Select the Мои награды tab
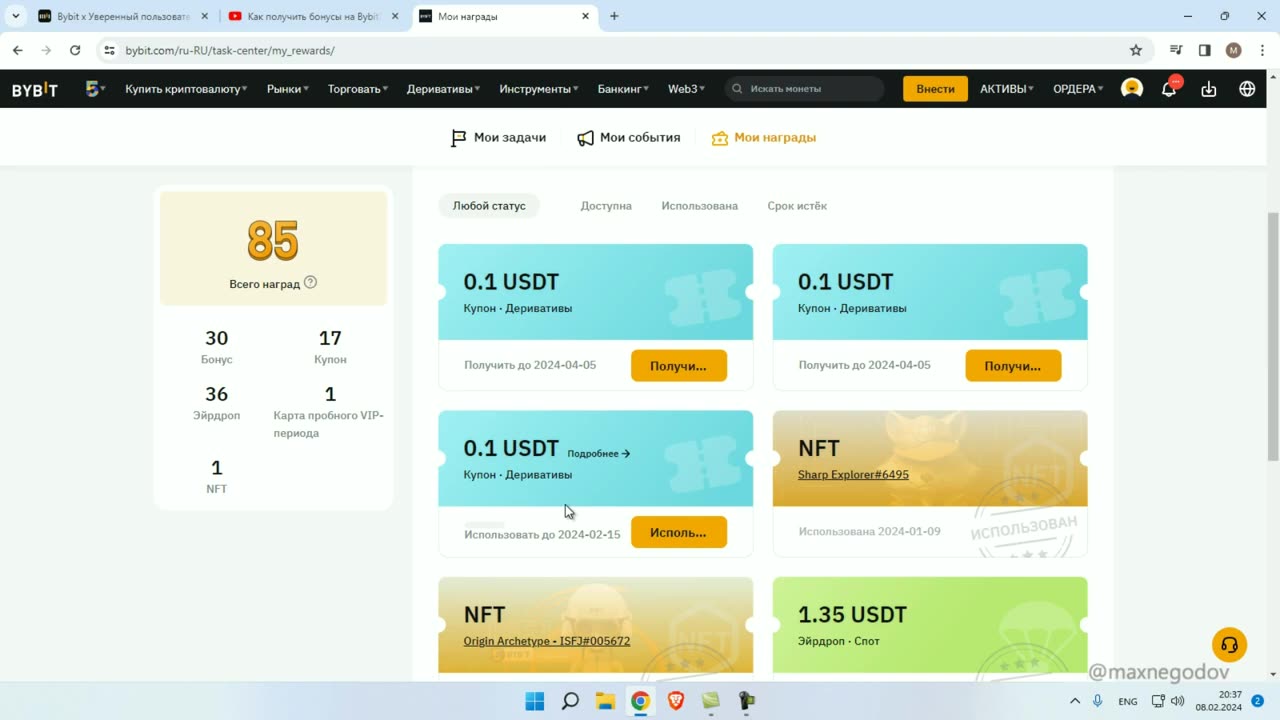 tap(763, 138)
